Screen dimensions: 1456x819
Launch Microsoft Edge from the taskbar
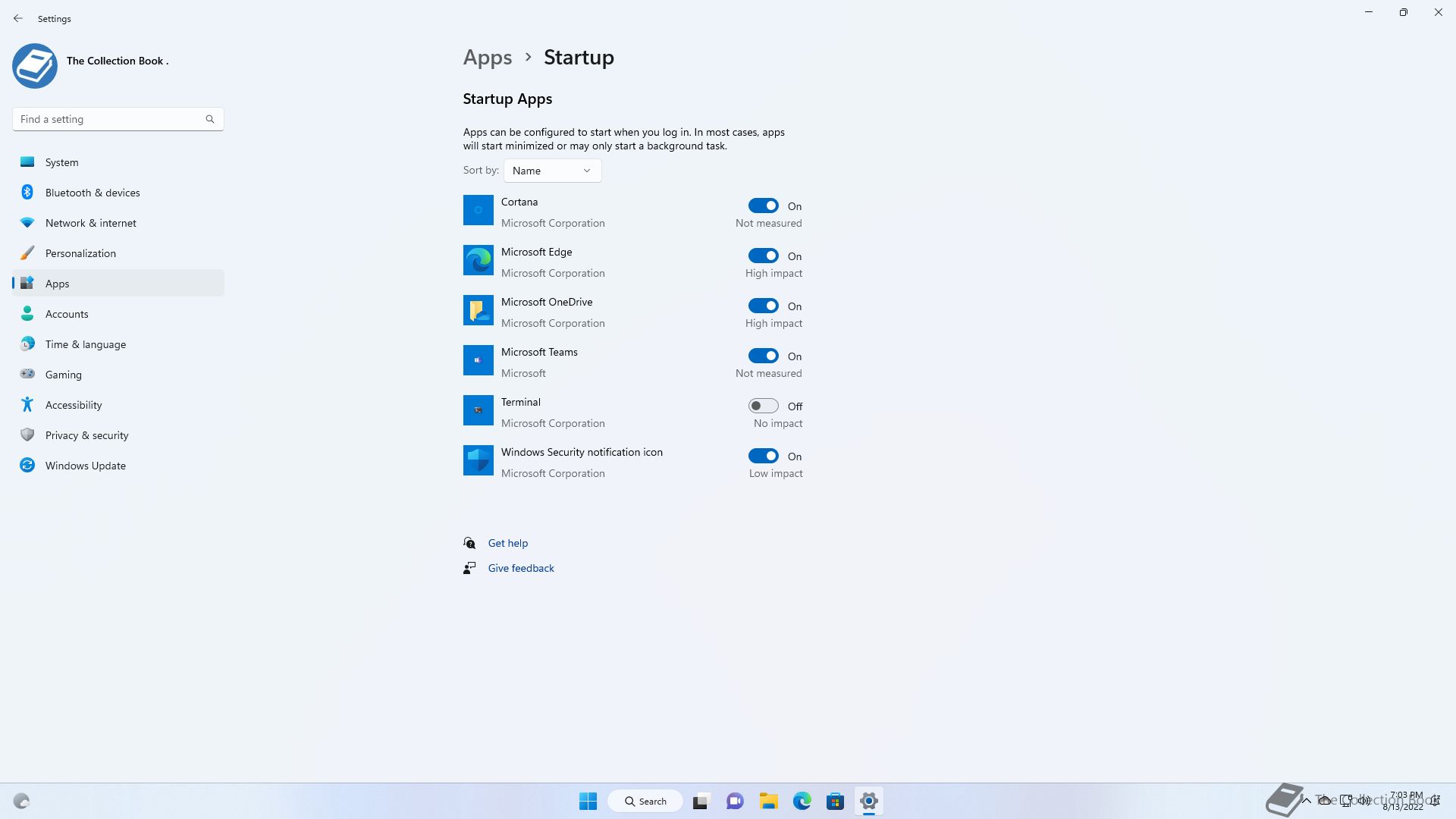pos(802,801)
